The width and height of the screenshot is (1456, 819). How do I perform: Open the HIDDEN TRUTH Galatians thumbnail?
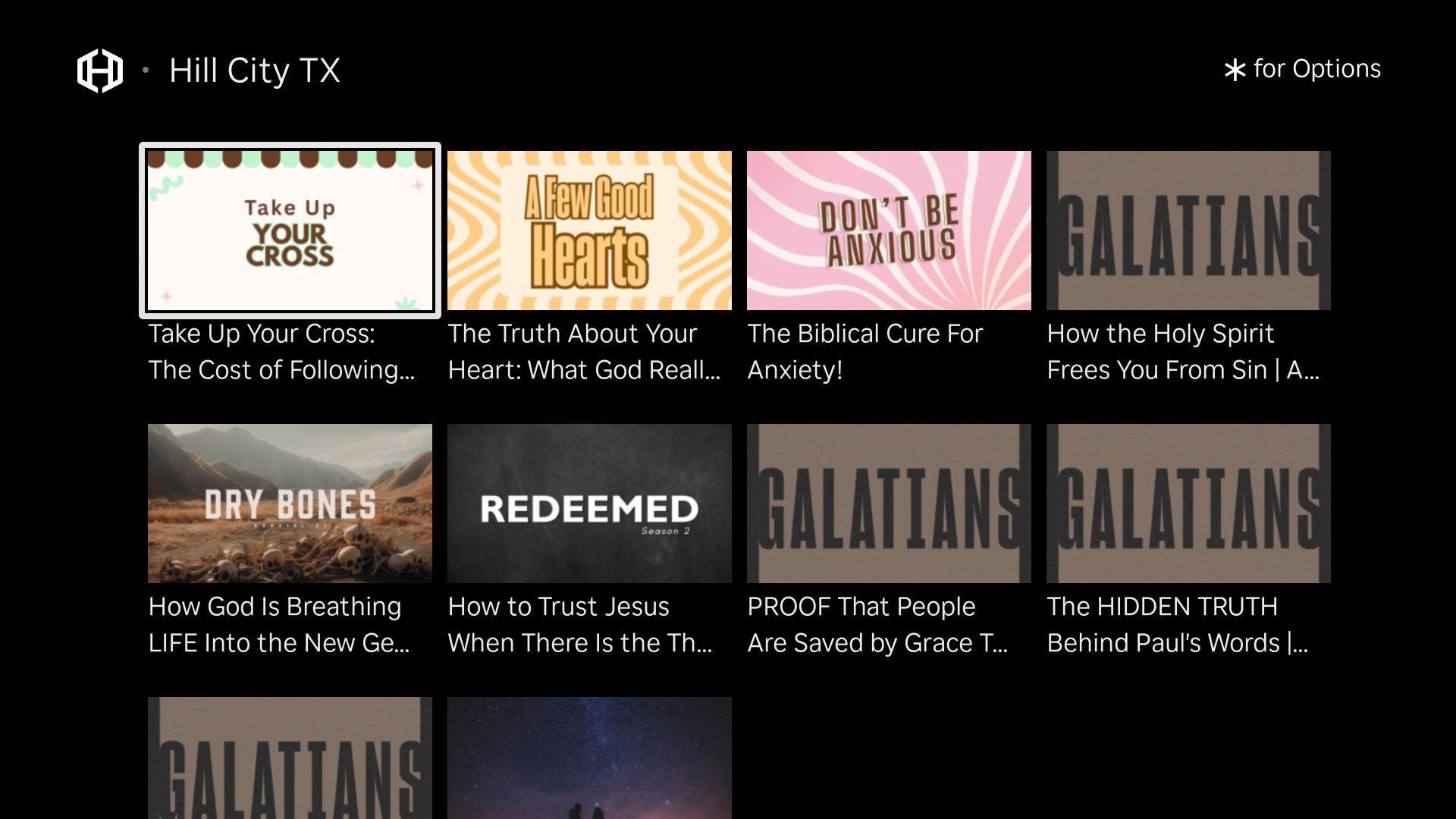click(1188, 504)
